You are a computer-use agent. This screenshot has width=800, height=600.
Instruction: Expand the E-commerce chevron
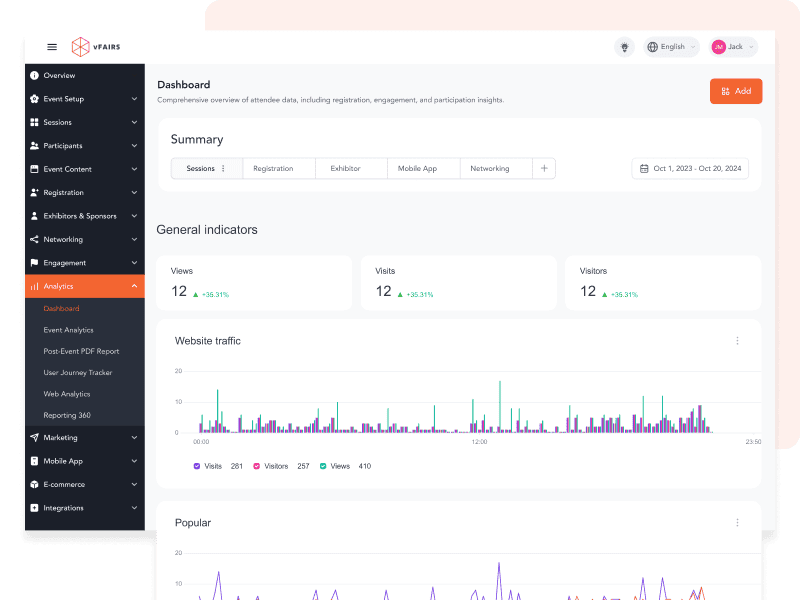[134, 485]
